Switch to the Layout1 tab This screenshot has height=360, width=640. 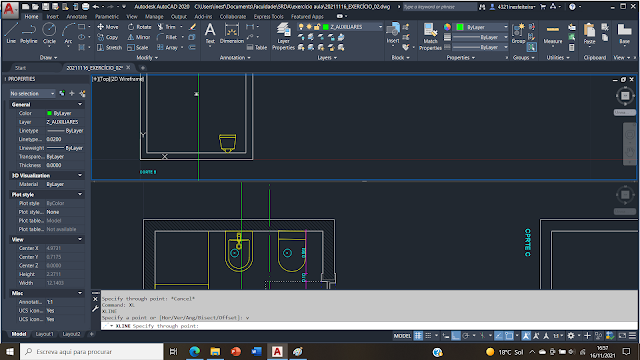tap(44, 334)
